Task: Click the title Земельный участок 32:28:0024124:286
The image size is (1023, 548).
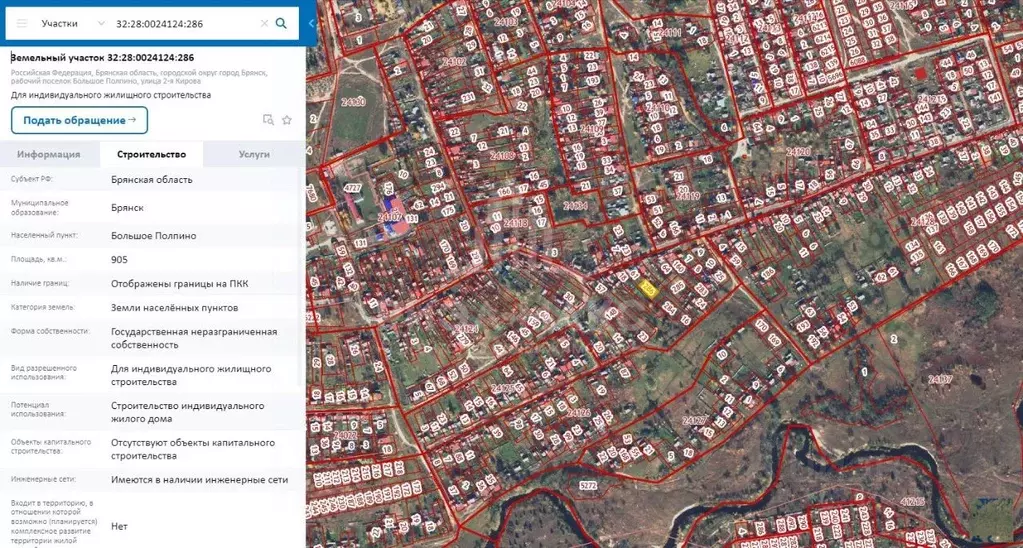Action: pyautogui.click(x=102, y=57)
